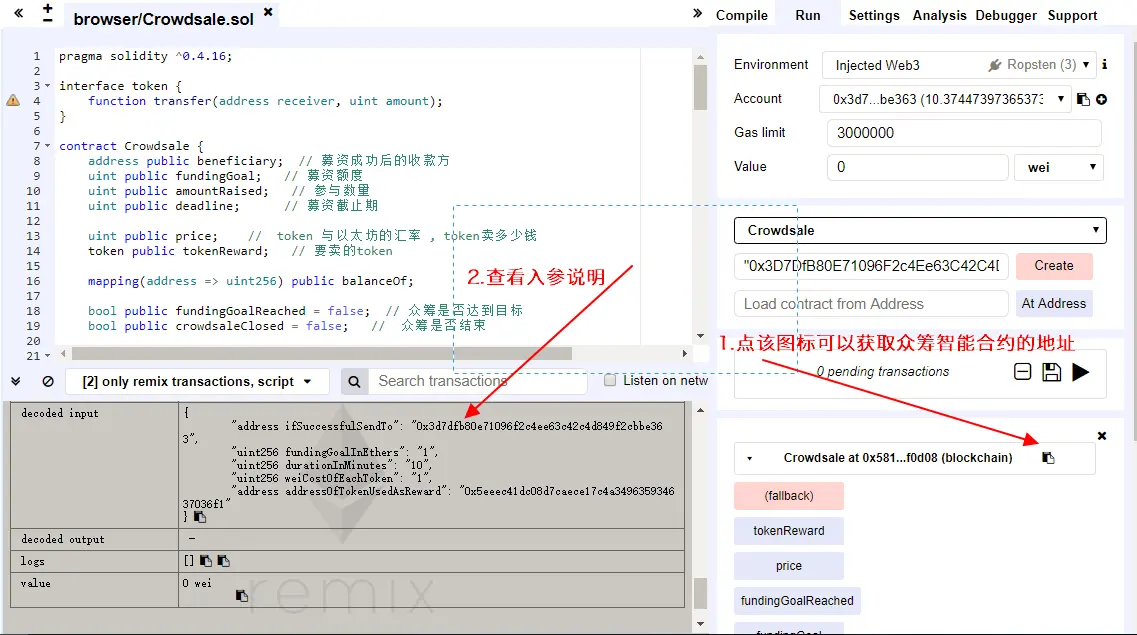Select the browser/Crowdsale.sol editor tab
This screenshot has width=1137, height=635.
pyautogui.click(x=163, y=19)
